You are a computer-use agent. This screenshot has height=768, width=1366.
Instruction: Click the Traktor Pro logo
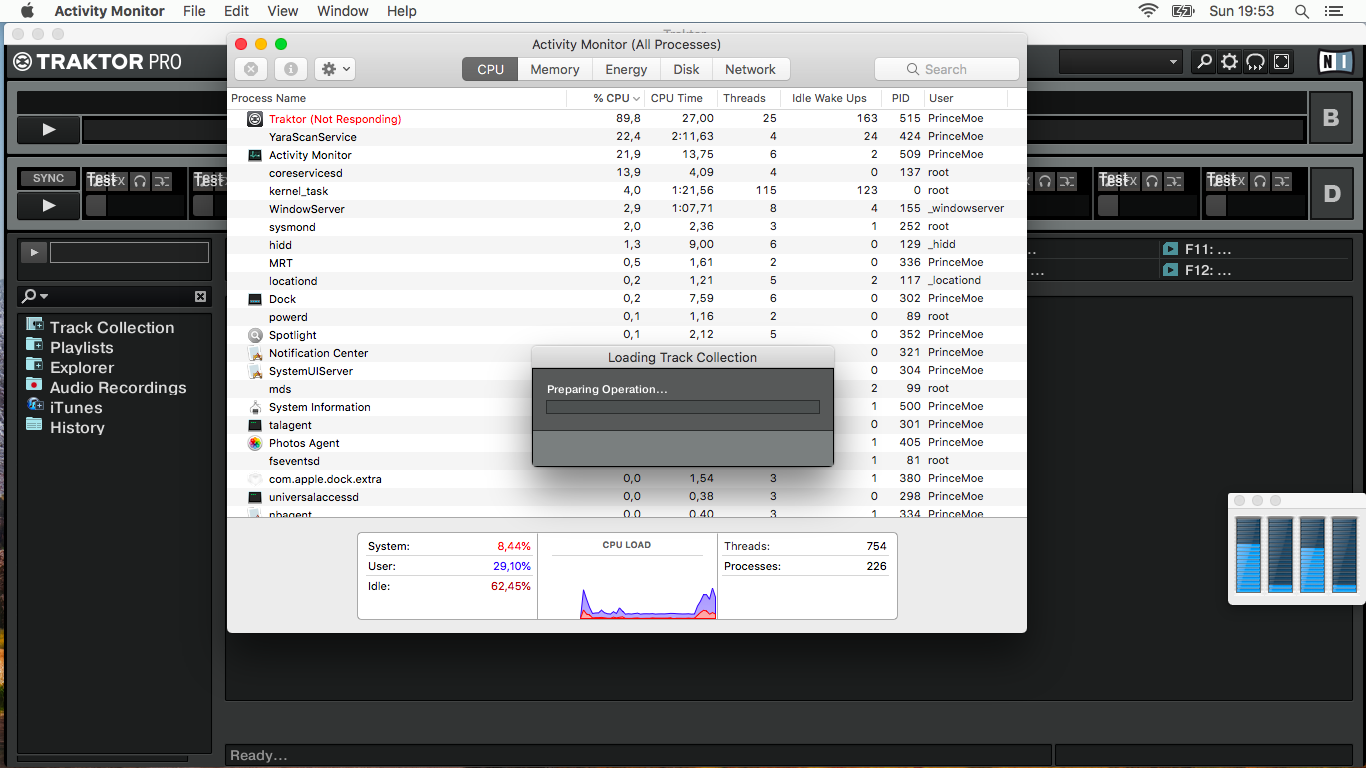[97, 61]
